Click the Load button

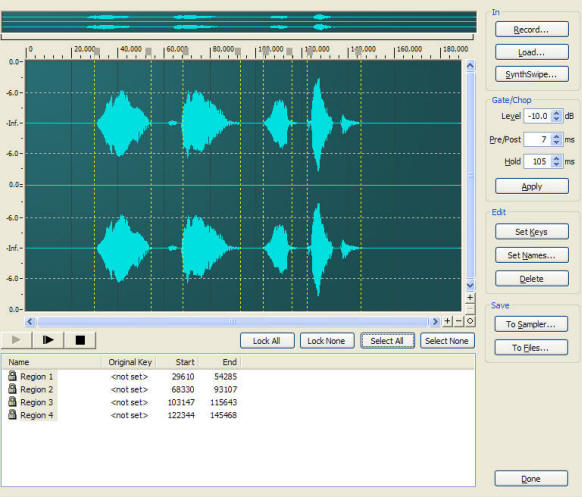point(532,52)
